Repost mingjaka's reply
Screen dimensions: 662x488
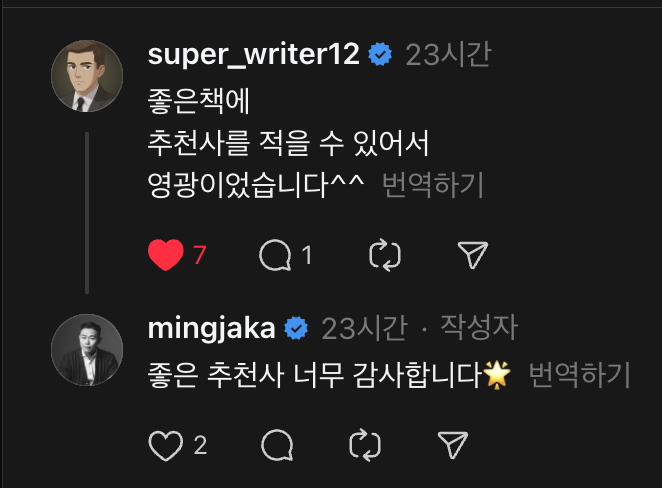pyautogui.click(x=364, y=445)
